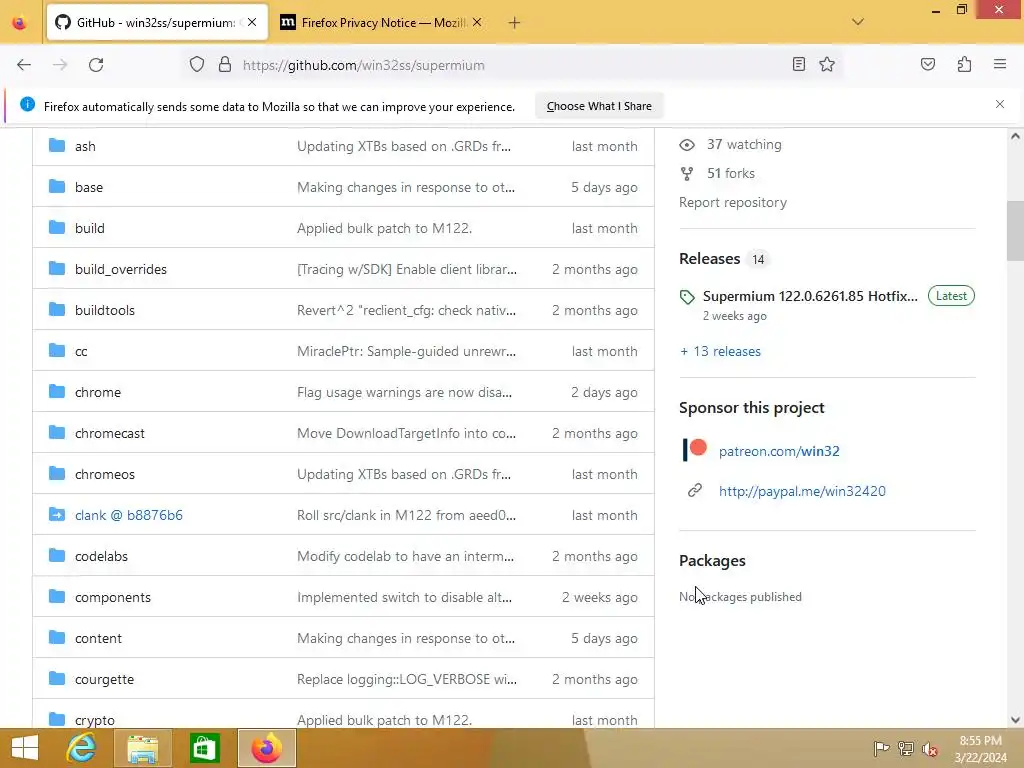Open commit 'Applied bulk patch to M122.' for build
1024x768 pixels.
pos(384,229)
